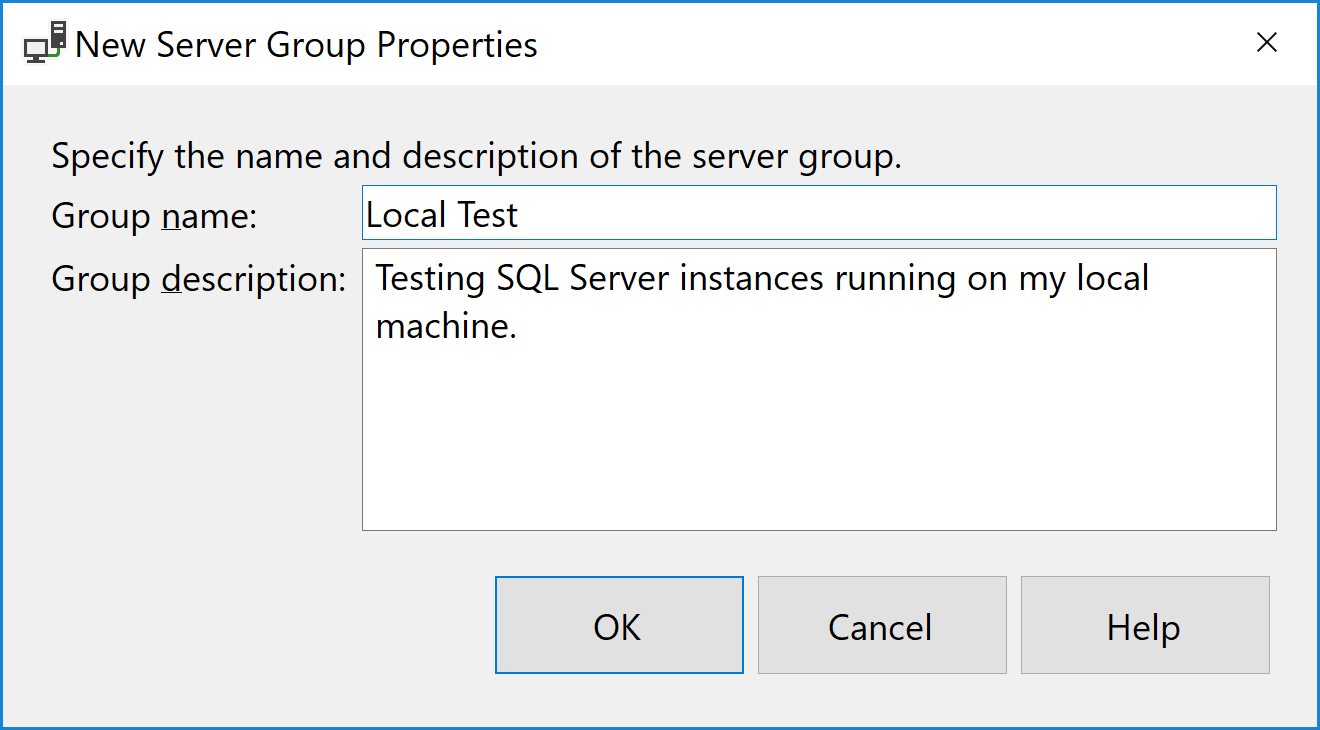Click the "New Server Group Properties" title text

[x=306, y=45]
